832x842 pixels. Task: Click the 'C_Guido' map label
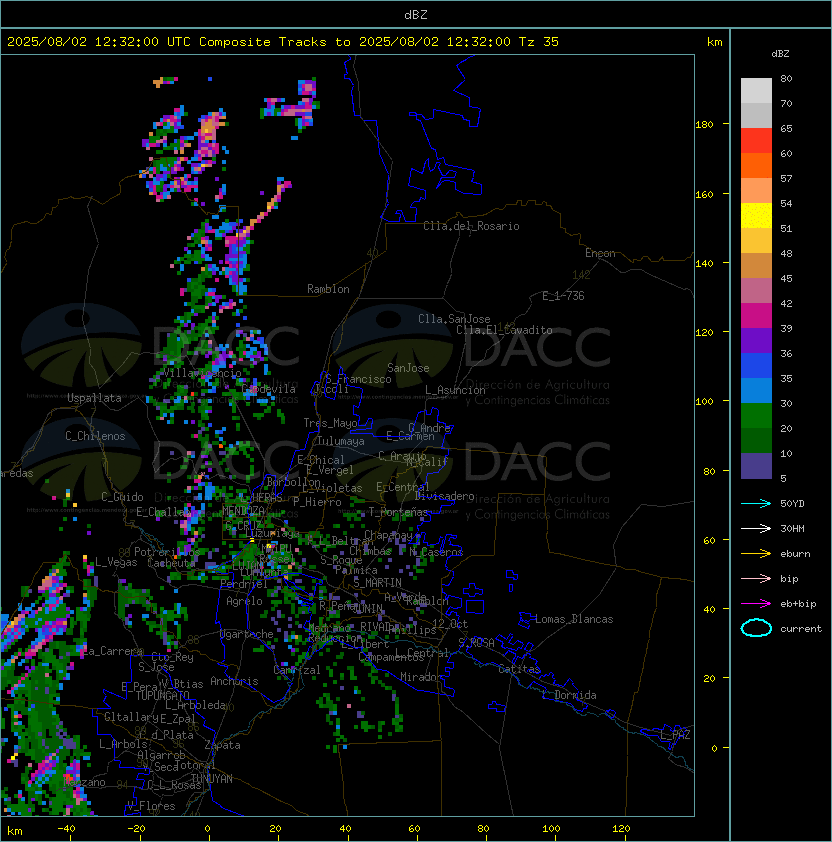[x=122, y=497]
